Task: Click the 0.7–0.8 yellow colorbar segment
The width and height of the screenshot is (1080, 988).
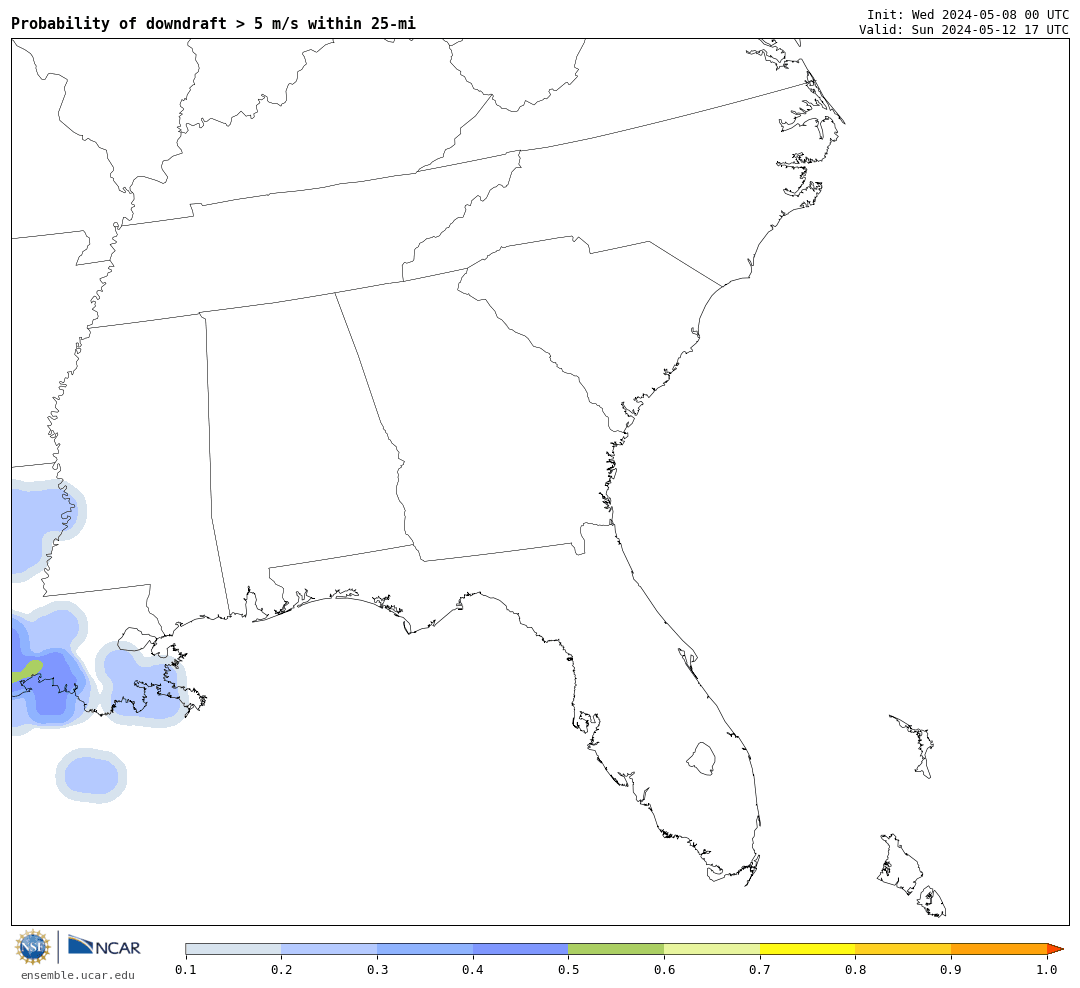Action: (x=808, y=949)
